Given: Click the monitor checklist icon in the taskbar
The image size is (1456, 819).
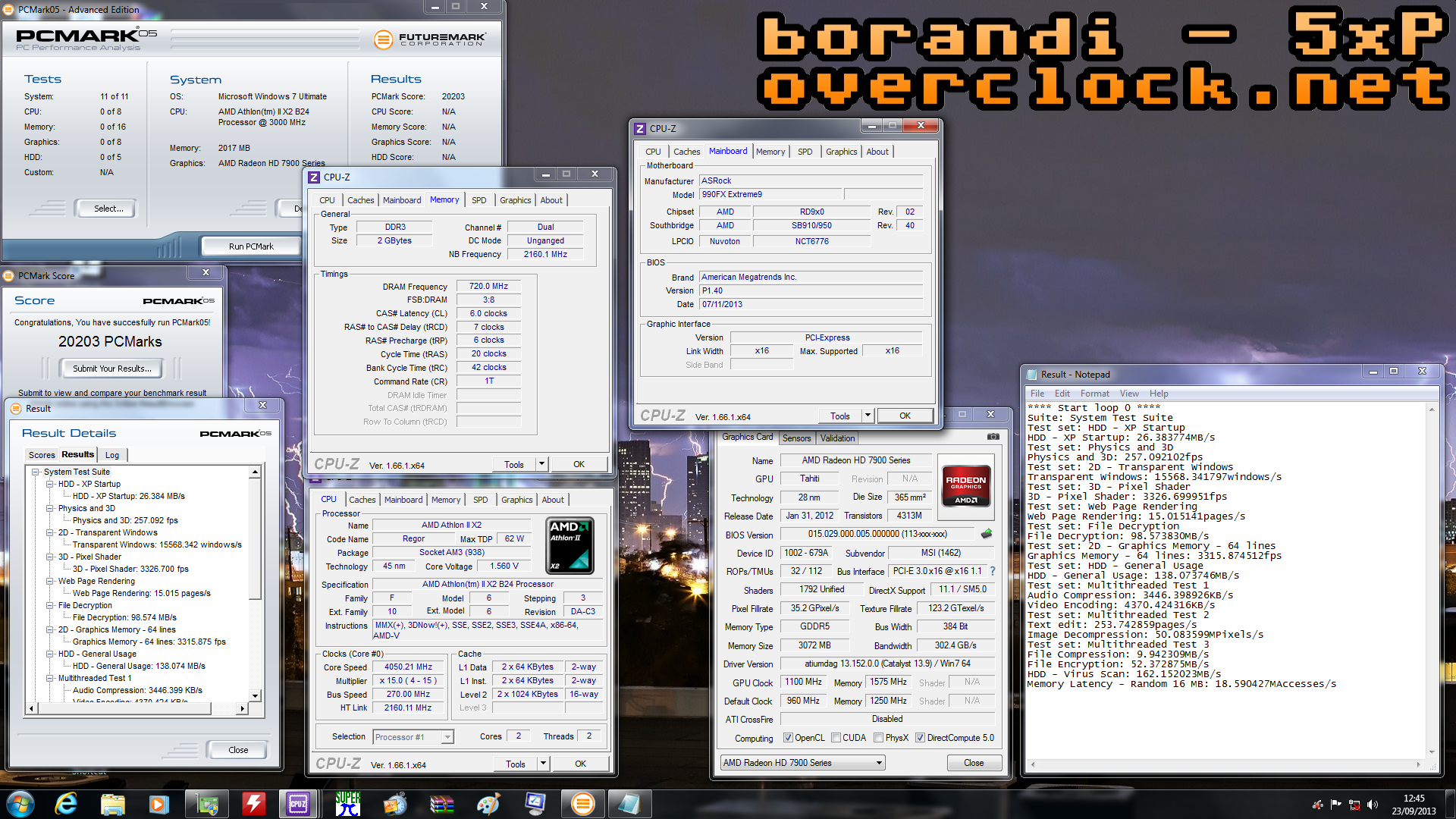Looking at the screenshot, I should pyautogui.click(x=535, y=804).
